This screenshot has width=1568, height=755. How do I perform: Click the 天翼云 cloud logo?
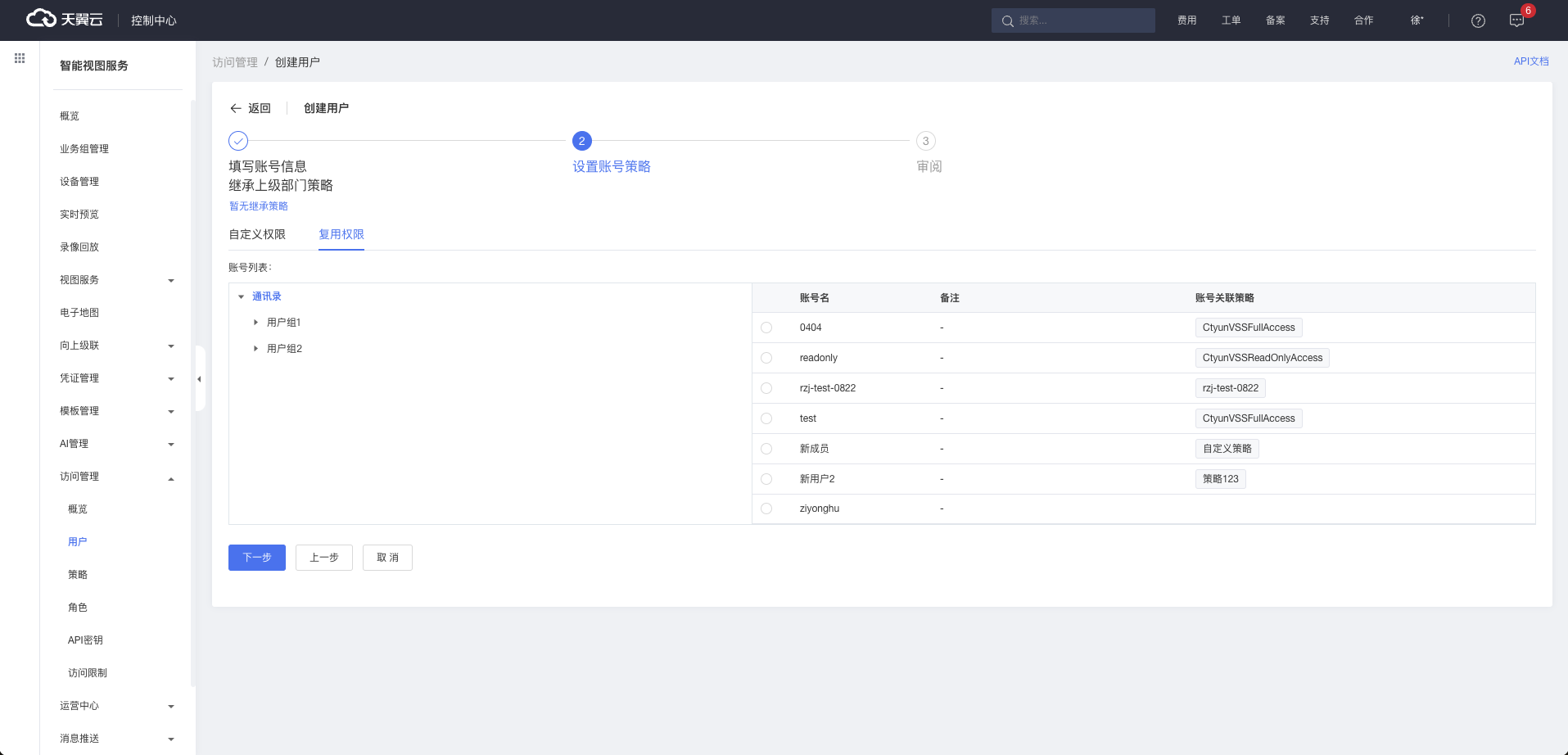tap(64, 19)
